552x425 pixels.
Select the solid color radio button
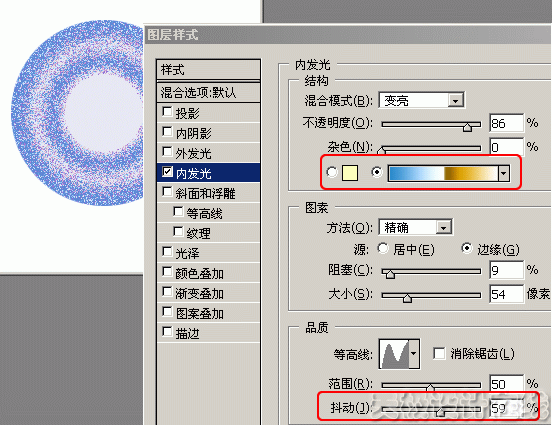point(332,172)
